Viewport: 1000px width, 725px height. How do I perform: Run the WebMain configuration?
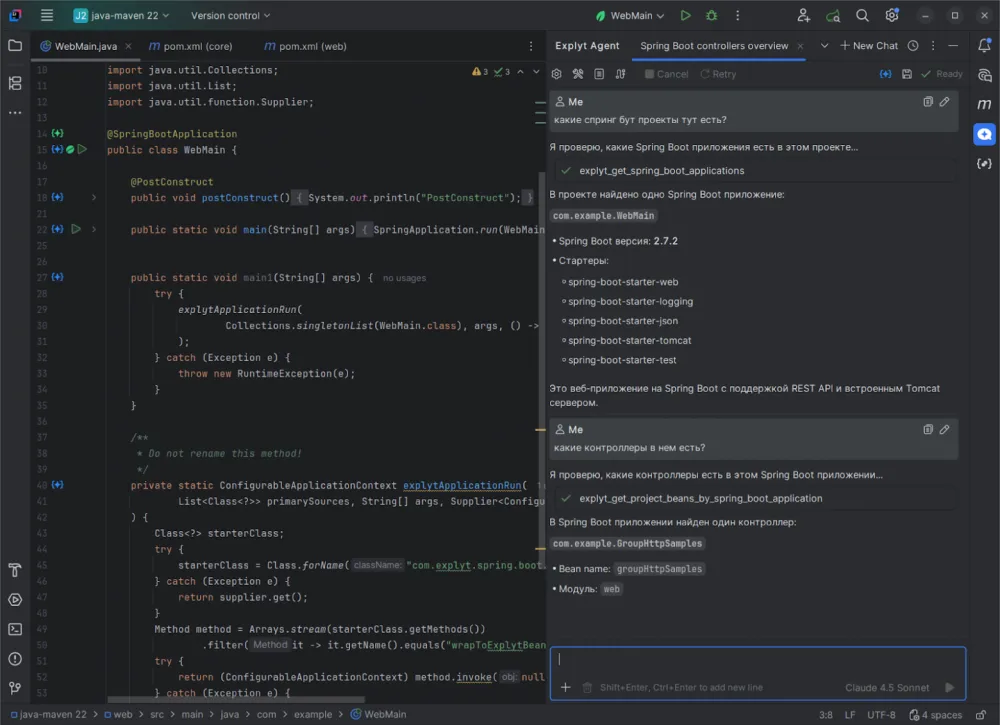point(685,16)
